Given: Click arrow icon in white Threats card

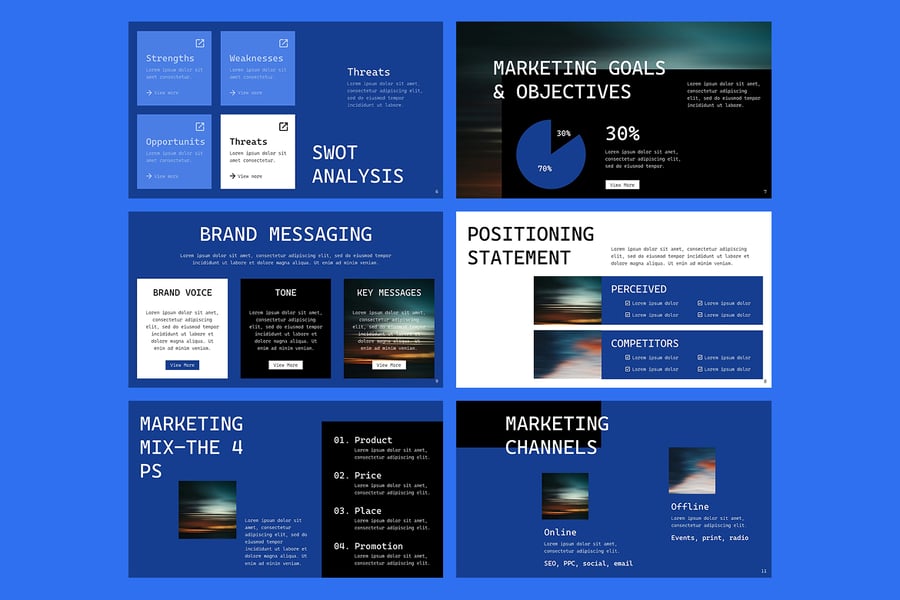Looking at the screenshot, I should coord(233,176).
